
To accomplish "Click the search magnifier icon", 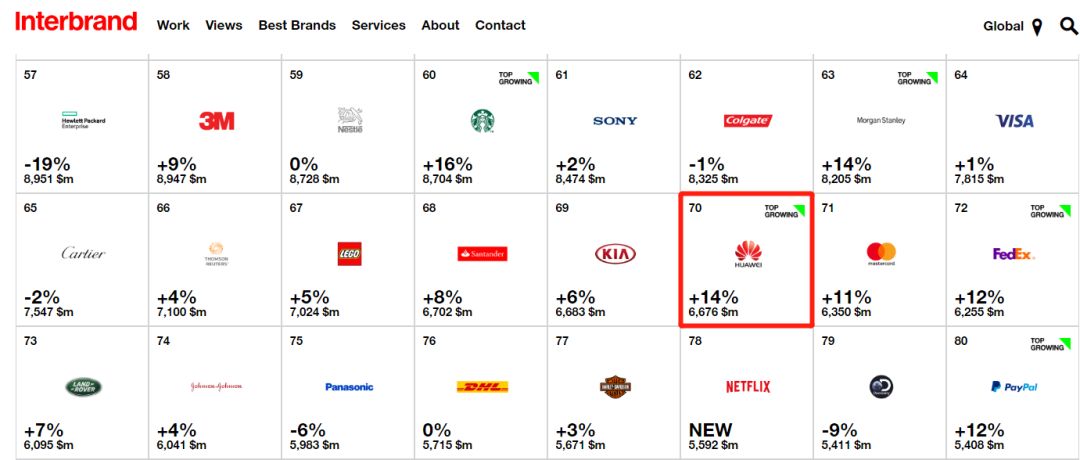I will [x=1069, y=26].
